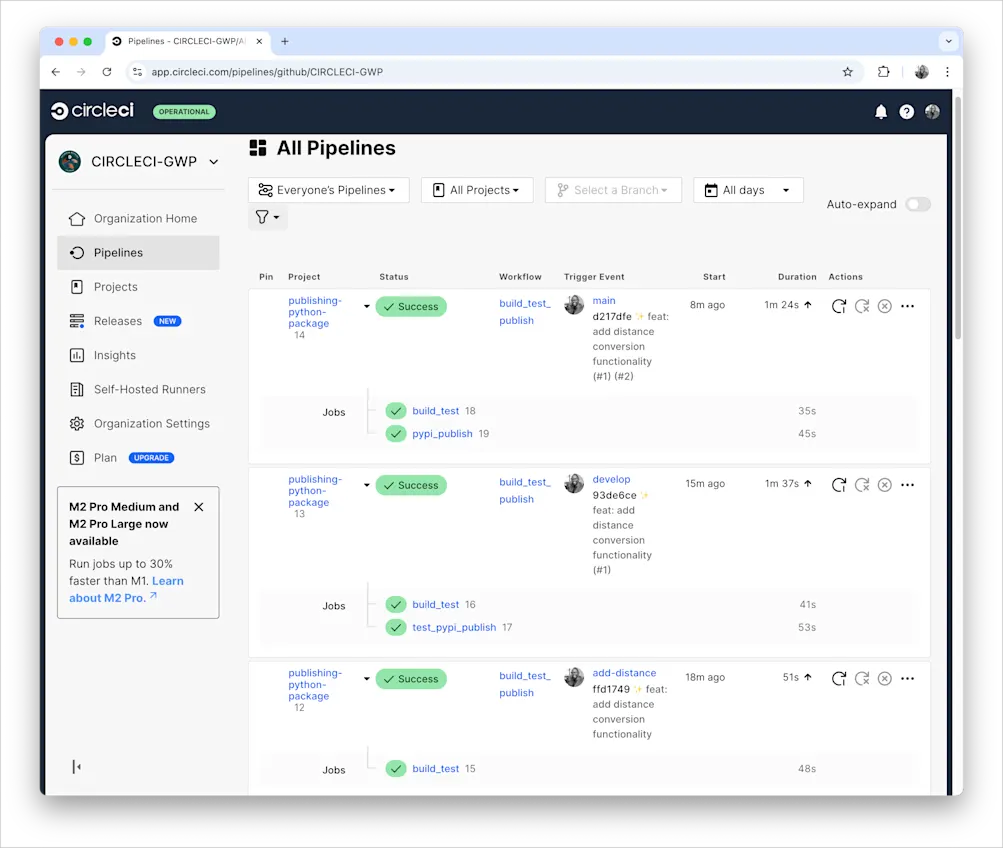Open Self-Hosted Runners page
1003x848 pixels.
[x=138, y=389]
